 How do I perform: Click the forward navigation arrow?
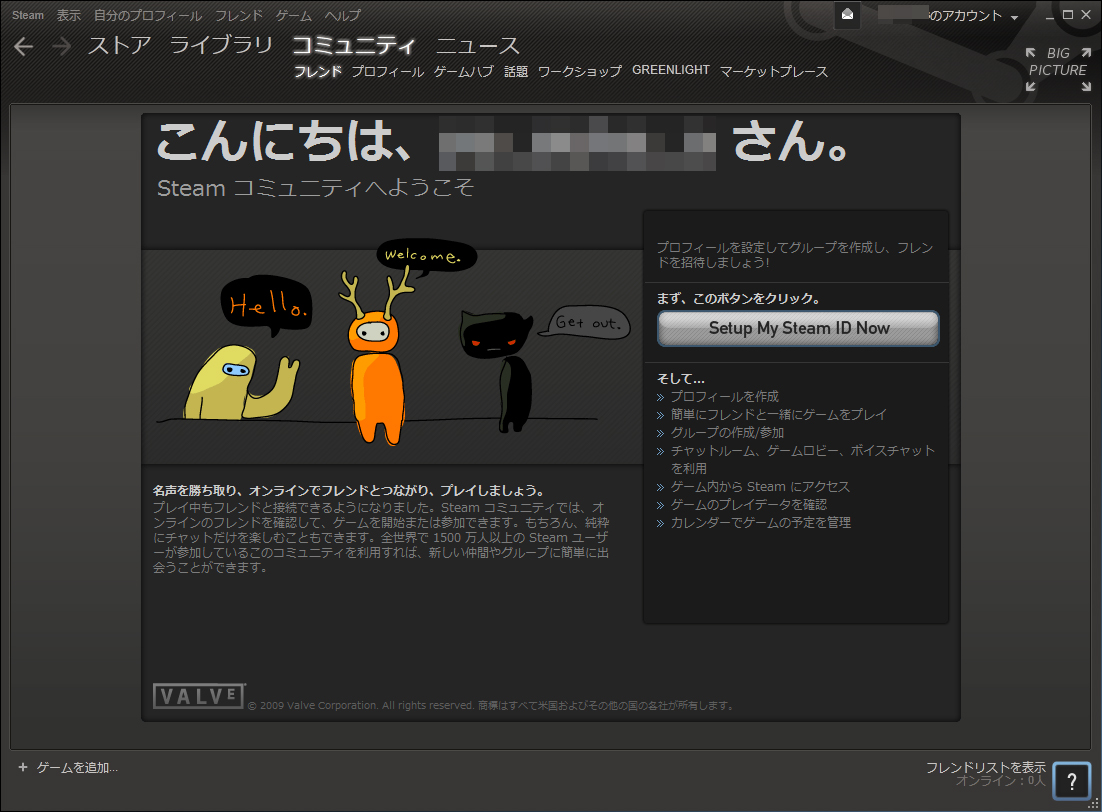61,46
